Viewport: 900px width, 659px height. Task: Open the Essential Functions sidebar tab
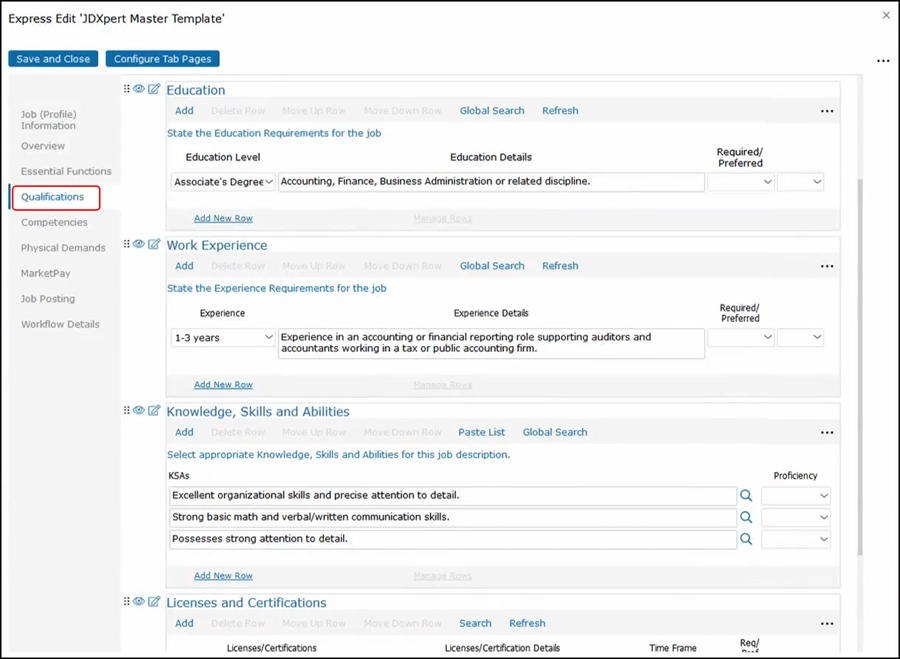coord(66,171)
